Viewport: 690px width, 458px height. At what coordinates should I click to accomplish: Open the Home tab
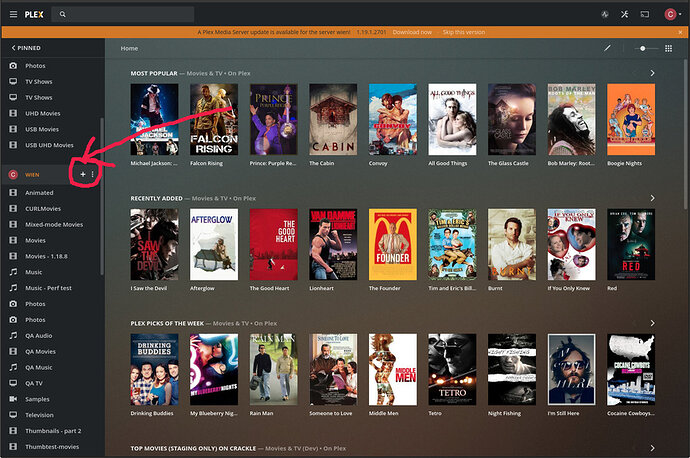click(129, 48)
